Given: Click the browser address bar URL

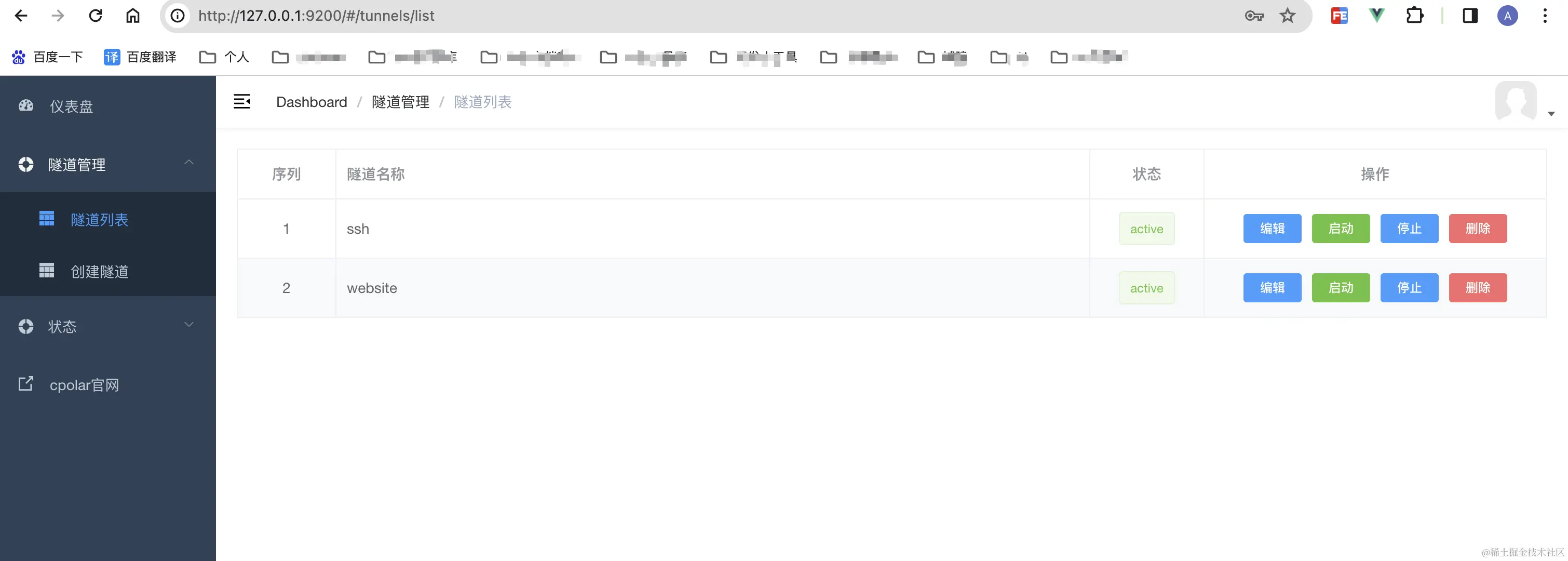Looking at the screenshot, I should pos(316,16).
